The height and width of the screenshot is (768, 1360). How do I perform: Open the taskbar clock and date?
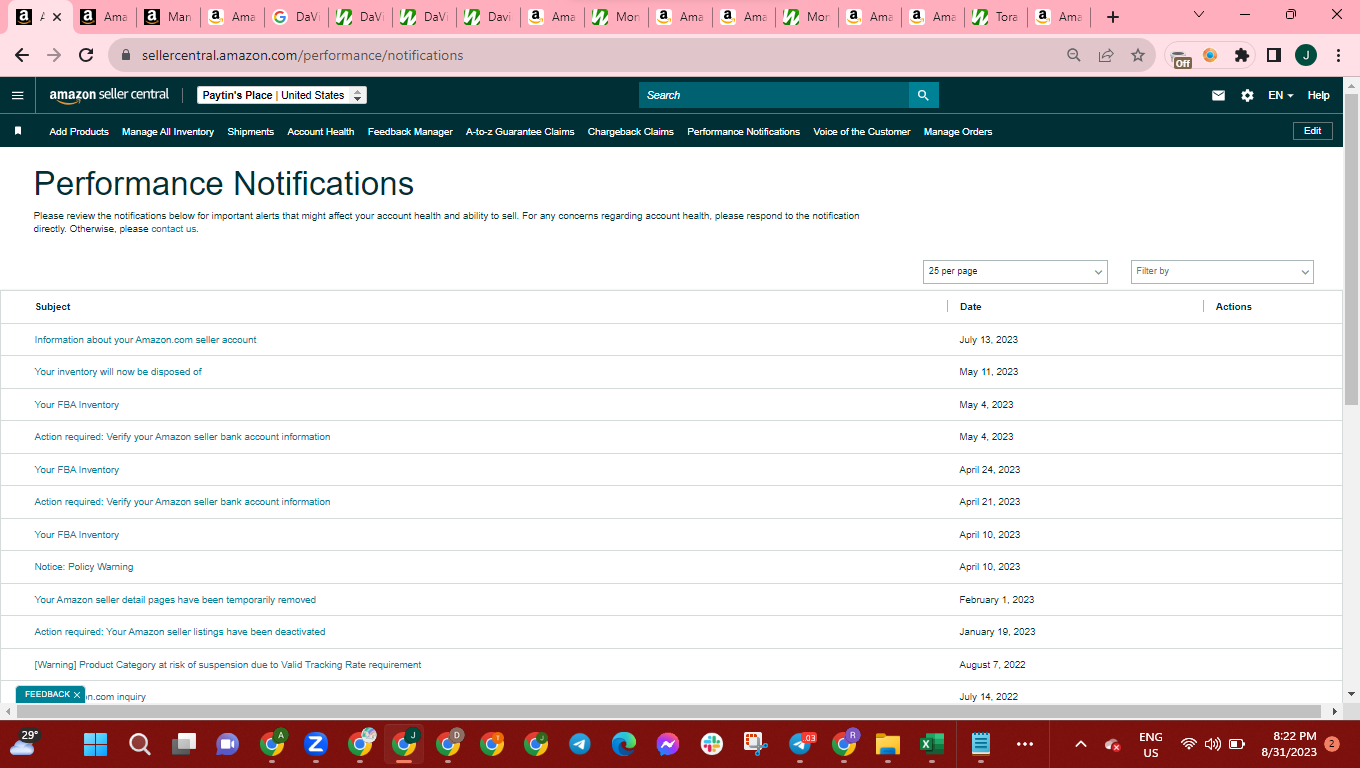[1288, 744]
